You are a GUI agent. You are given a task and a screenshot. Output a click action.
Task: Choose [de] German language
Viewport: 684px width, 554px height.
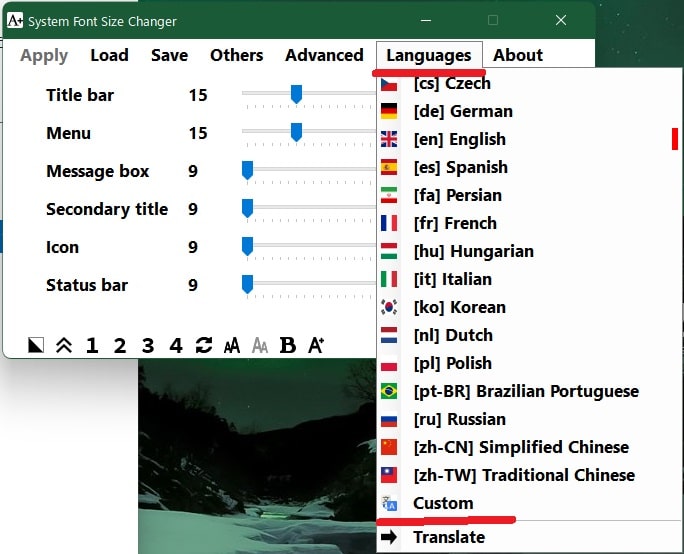point(530,111)
